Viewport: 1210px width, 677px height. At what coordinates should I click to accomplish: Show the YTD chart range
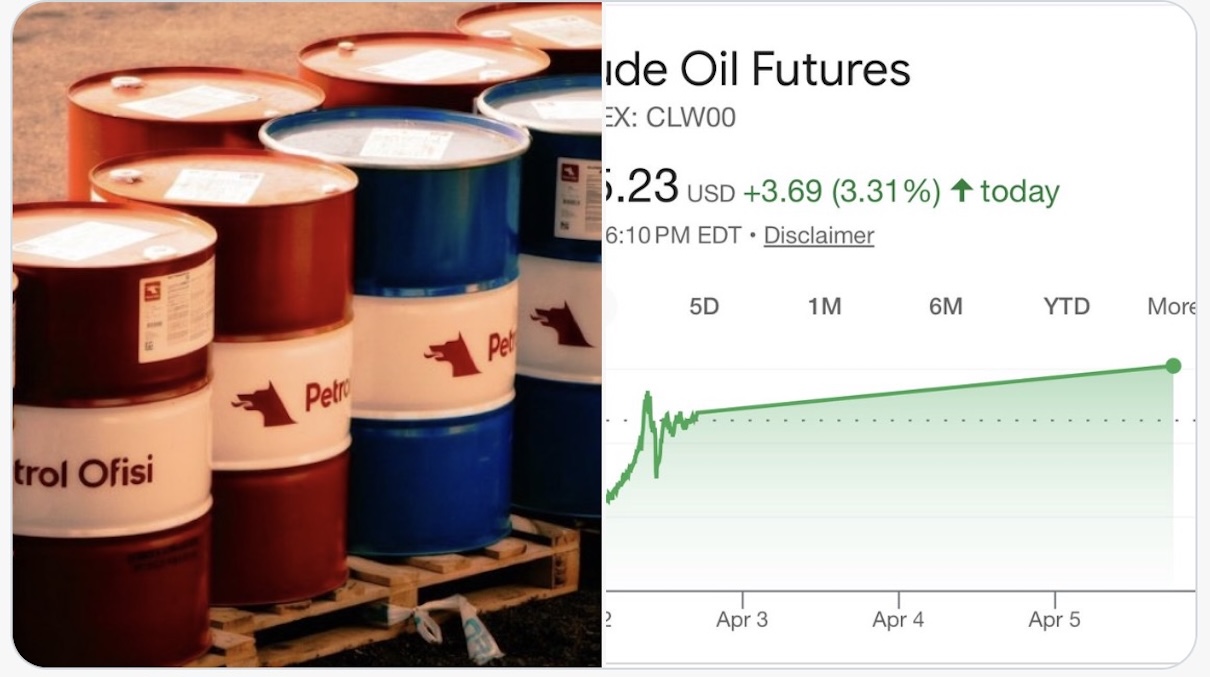click(1066, 306)
